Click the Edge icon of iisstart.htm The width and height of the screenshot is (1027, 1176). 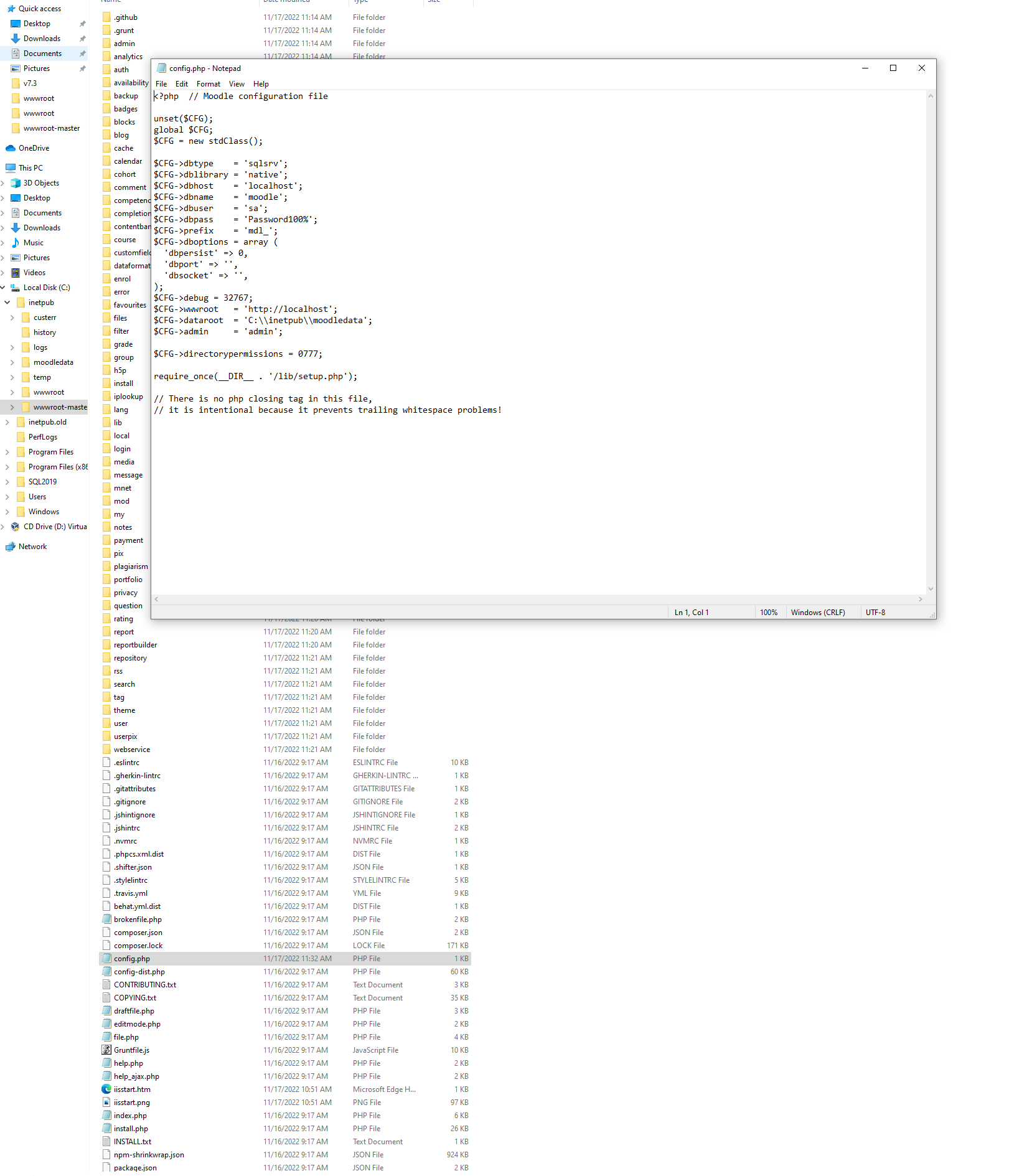(106, 1089)
